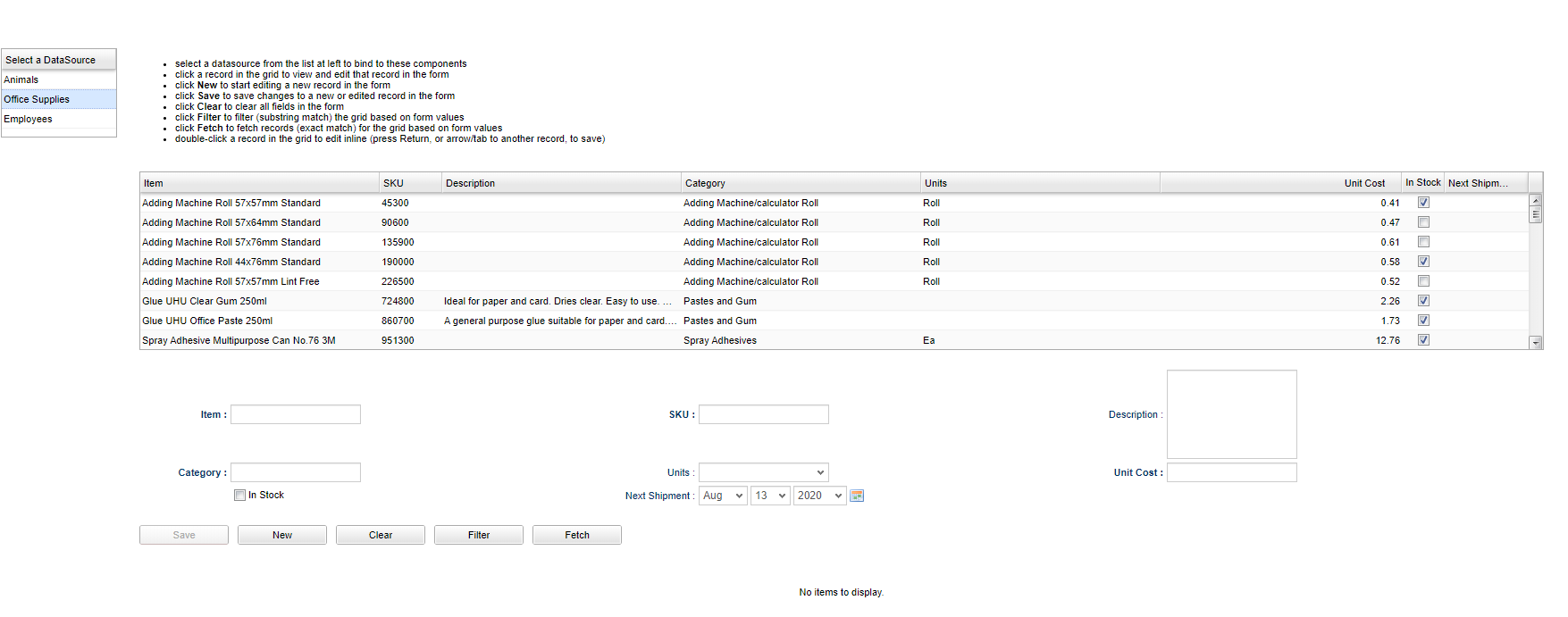This screenshot has height=617, width=1568.
Task: Click into the SKU input field
Action: tap(763, 414)
